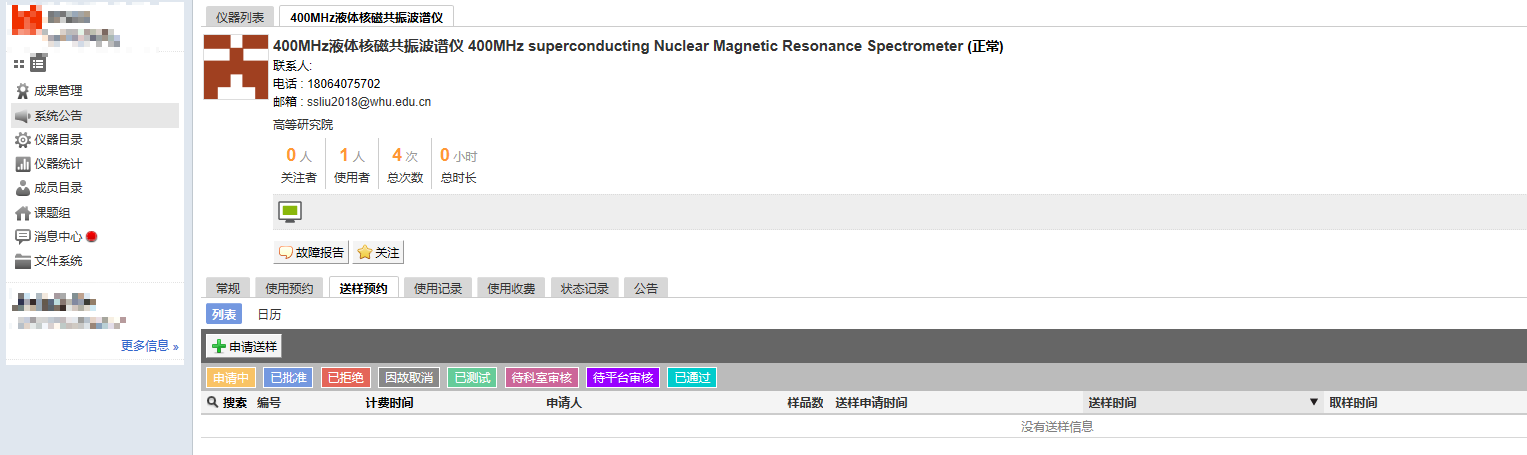Viewport: 1527px width, 455px height.
Task: Open 文件系统 file system
Action: pyautogui.click(x=58, y=261)
